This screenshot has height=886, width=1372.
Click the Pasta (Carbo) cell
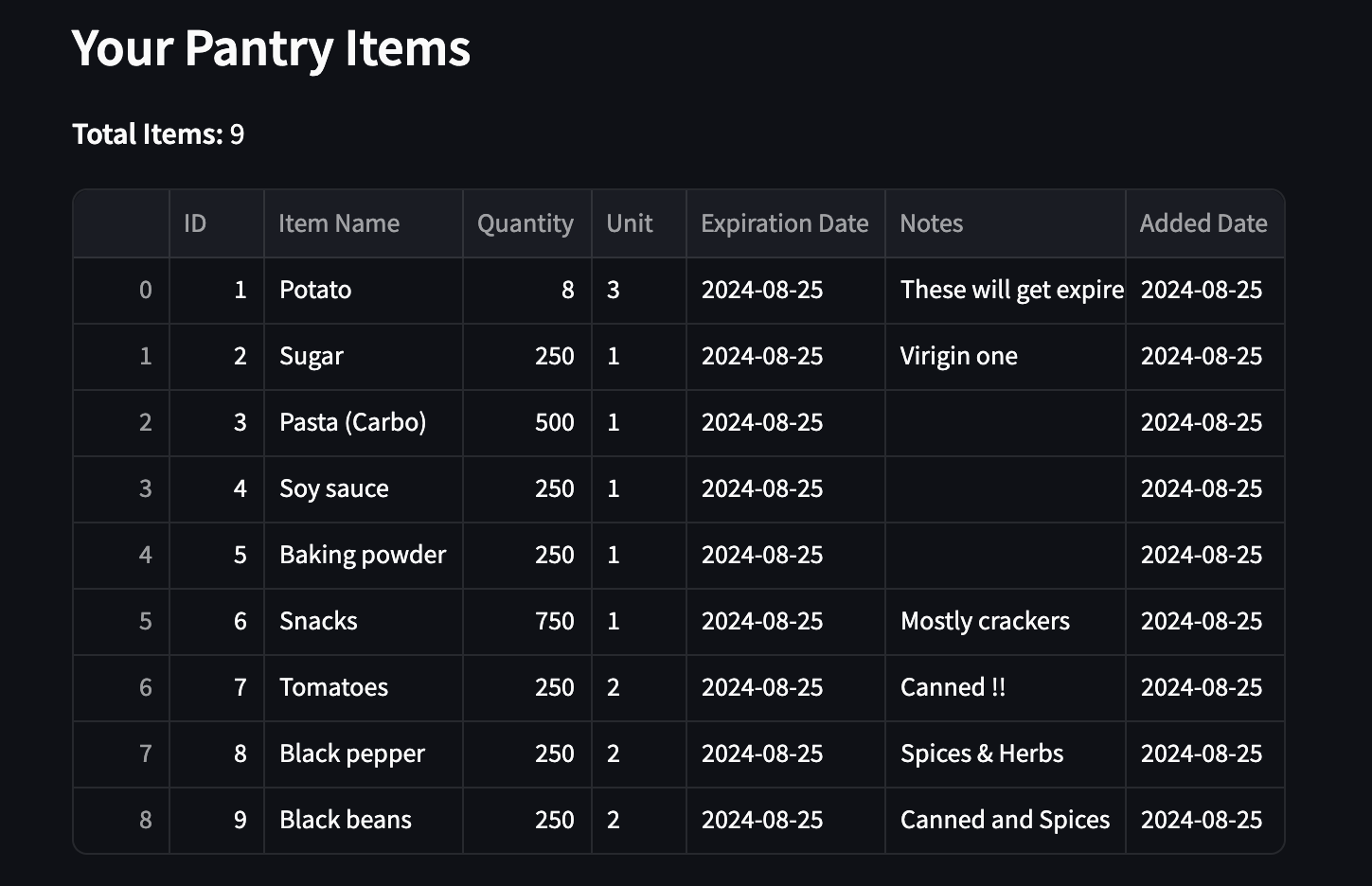point(352,422)
